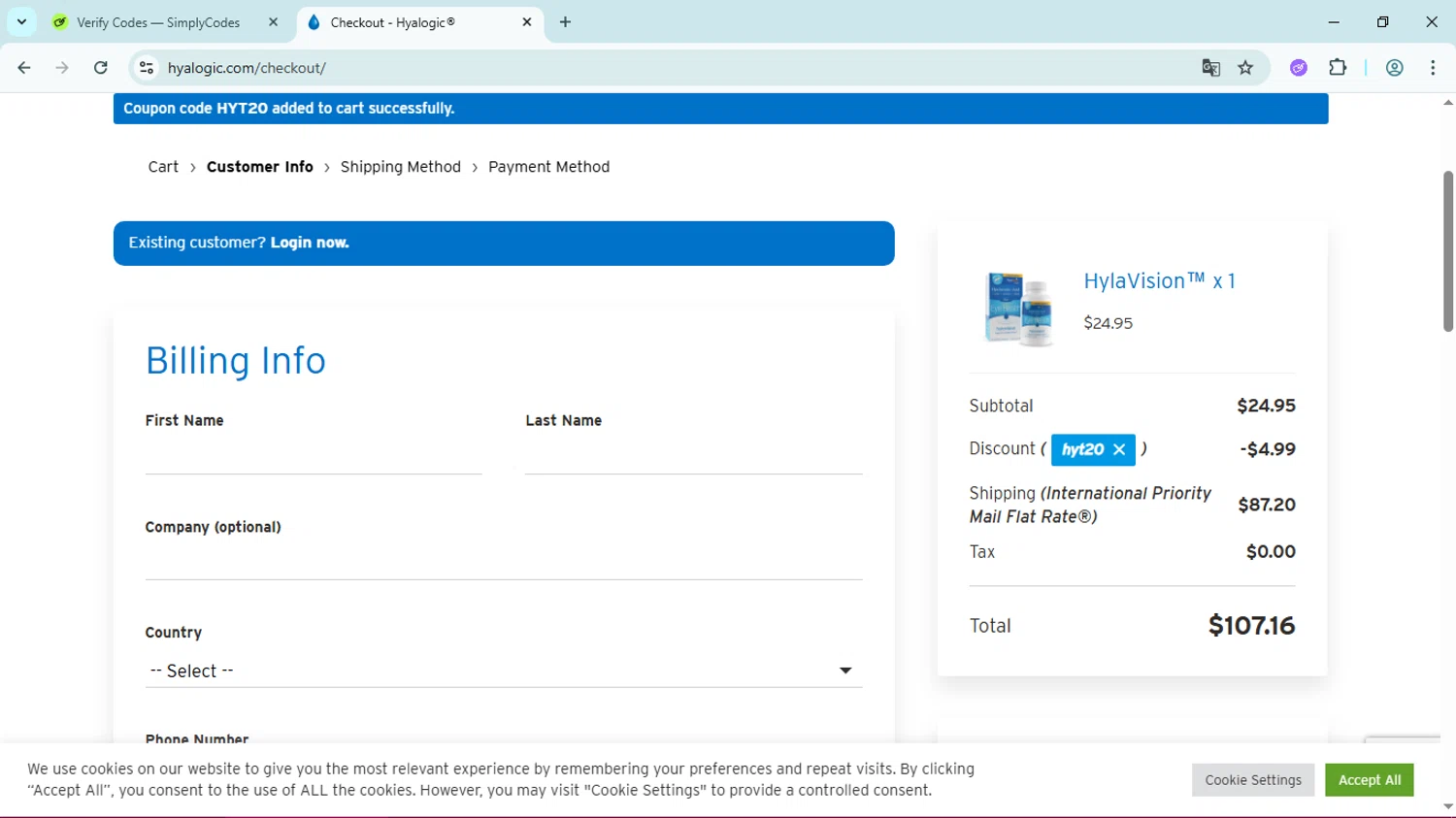Bookmark this page with the star icon
This screenshot has height=818, width=1456.
(1245, 68)
